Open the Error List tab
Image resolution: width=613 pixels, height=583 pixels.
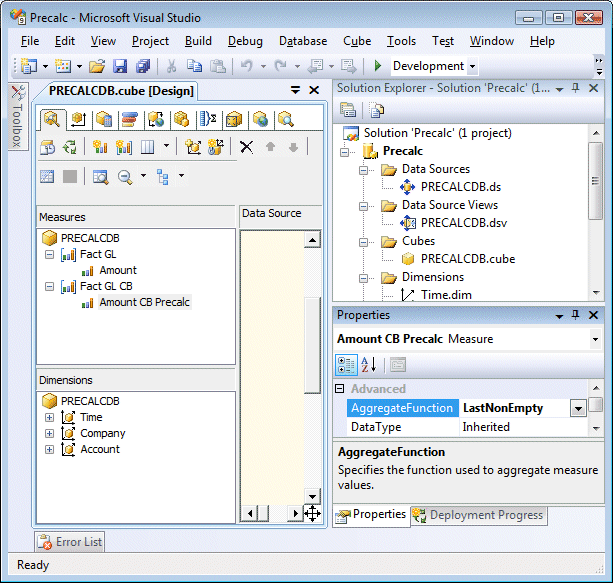pyautogui.click(x=70, y=542)
